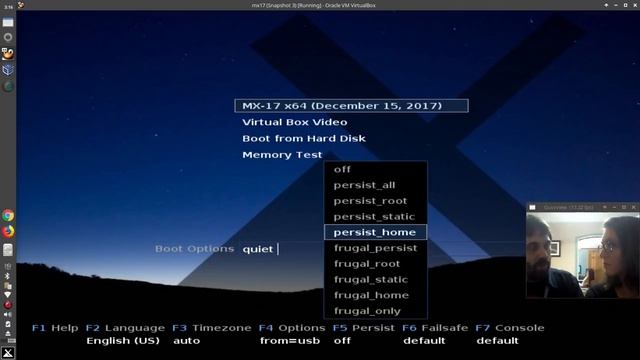Click the volume speaker tray icon
The height and width of the screenshot is (360, 640).
(7, 314)
